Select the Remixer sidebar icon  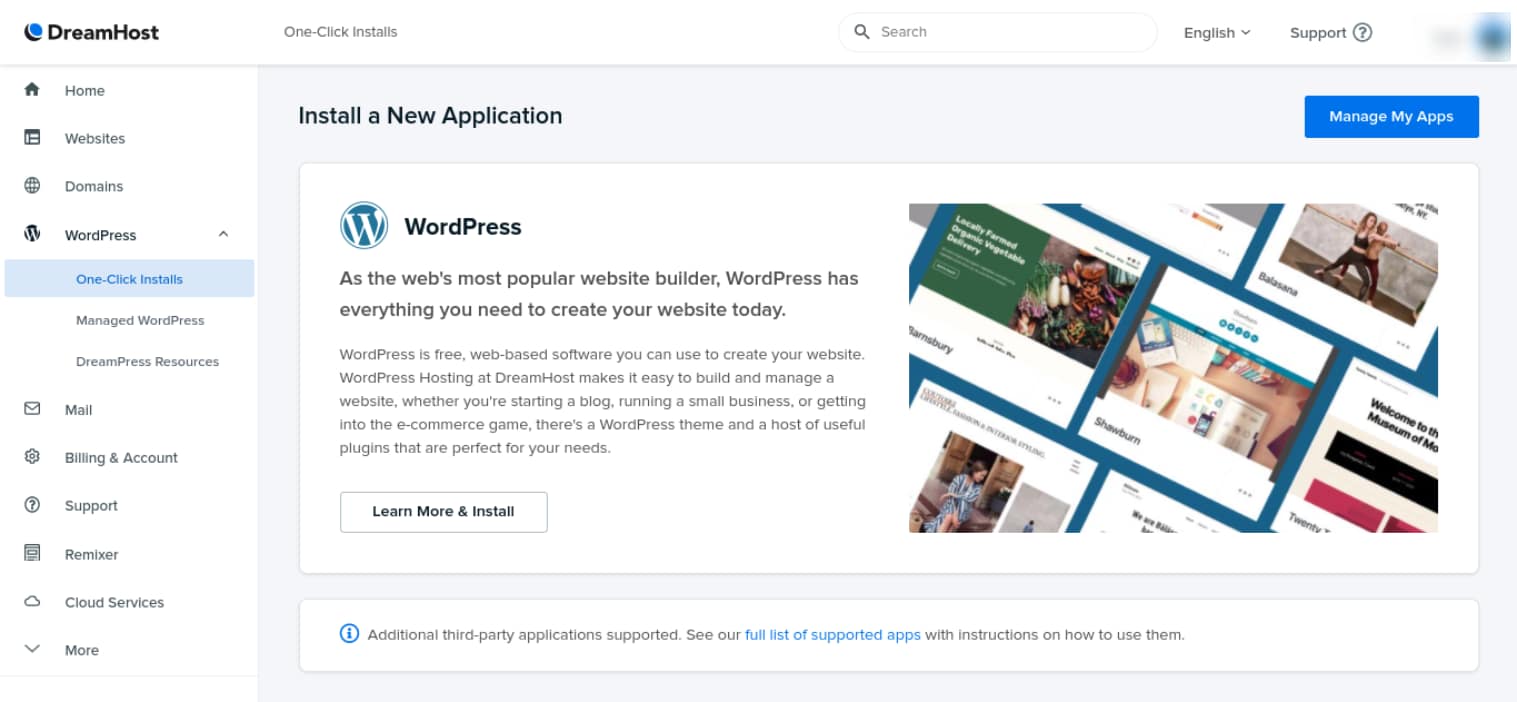31,554
